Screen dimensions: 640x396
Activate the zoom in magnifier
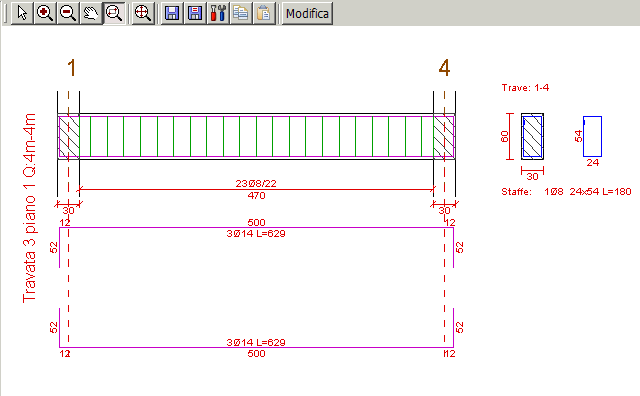pyautogui.click(x=45, y=13)
